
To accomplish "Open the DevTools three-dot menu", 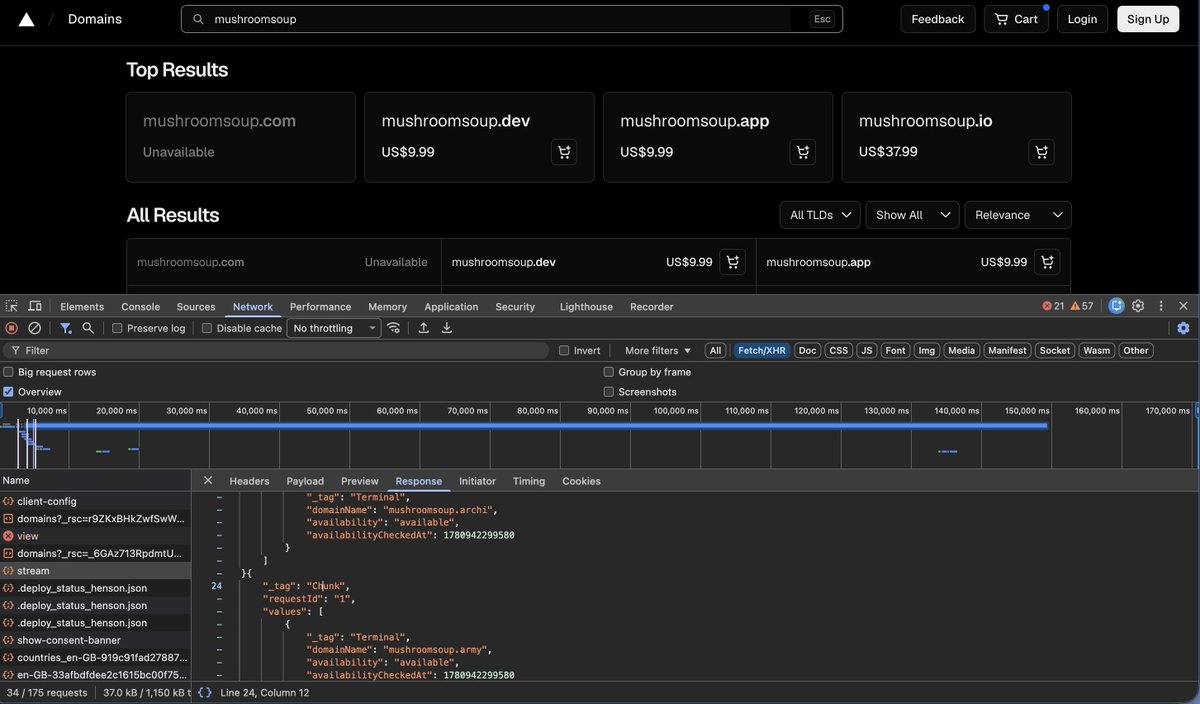I will coord(1161,306).
